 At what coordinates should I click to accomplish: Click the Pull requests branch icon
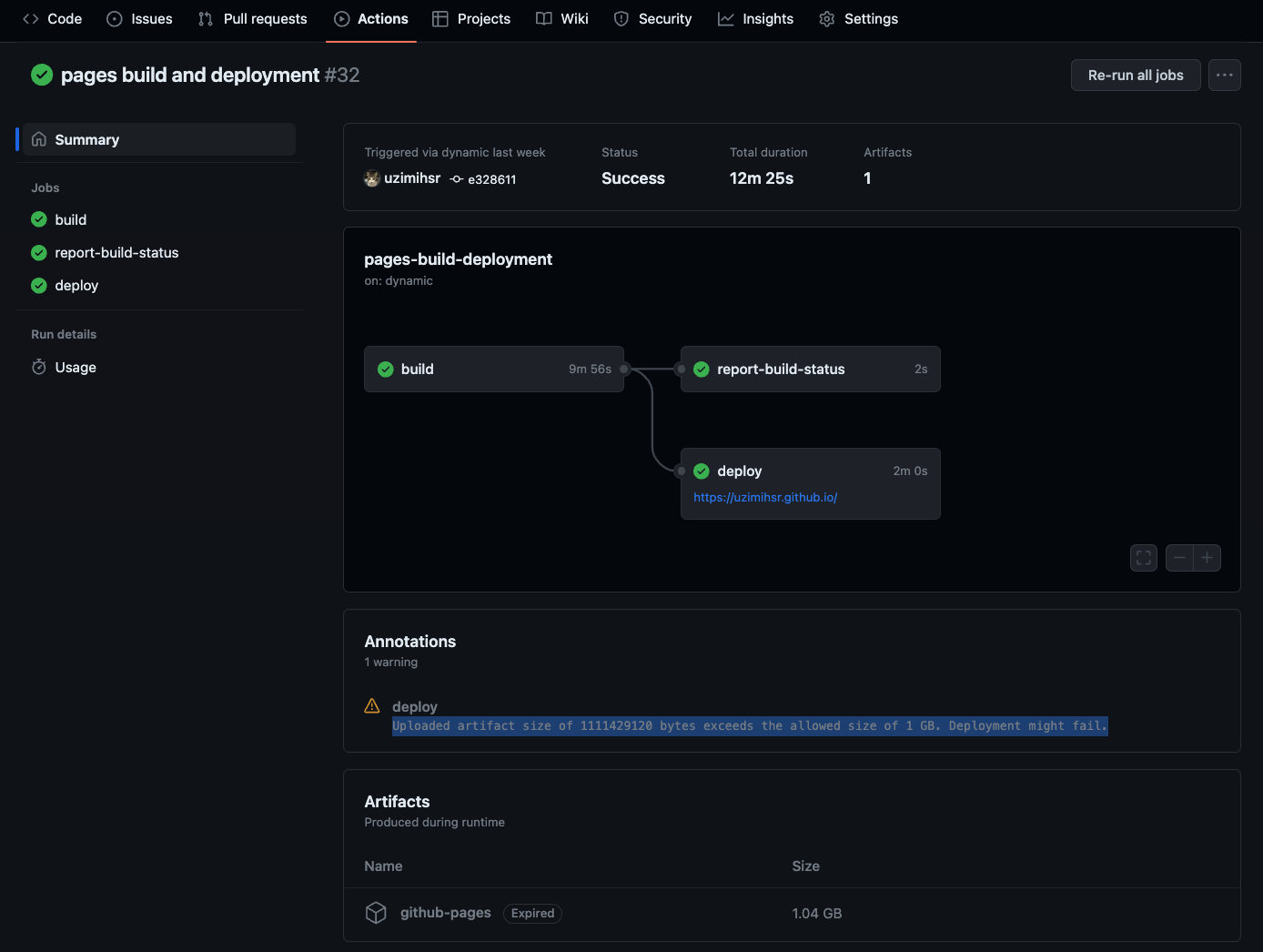[206, 19]
